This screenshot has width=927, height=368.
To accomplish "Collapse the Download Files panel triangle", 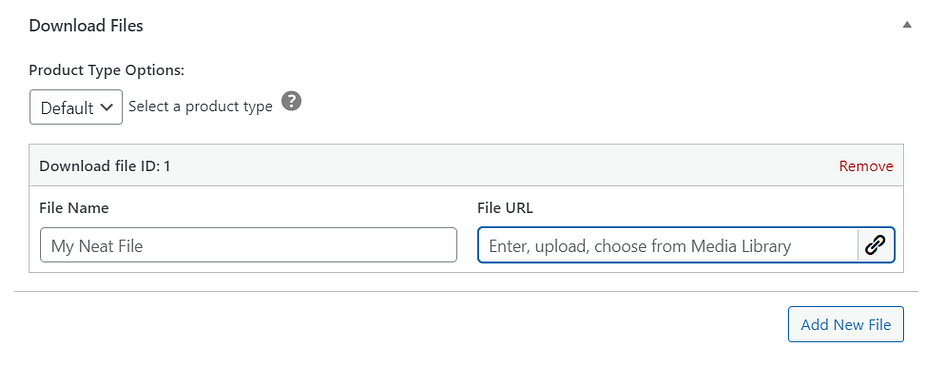I will (x=907, y=25).
